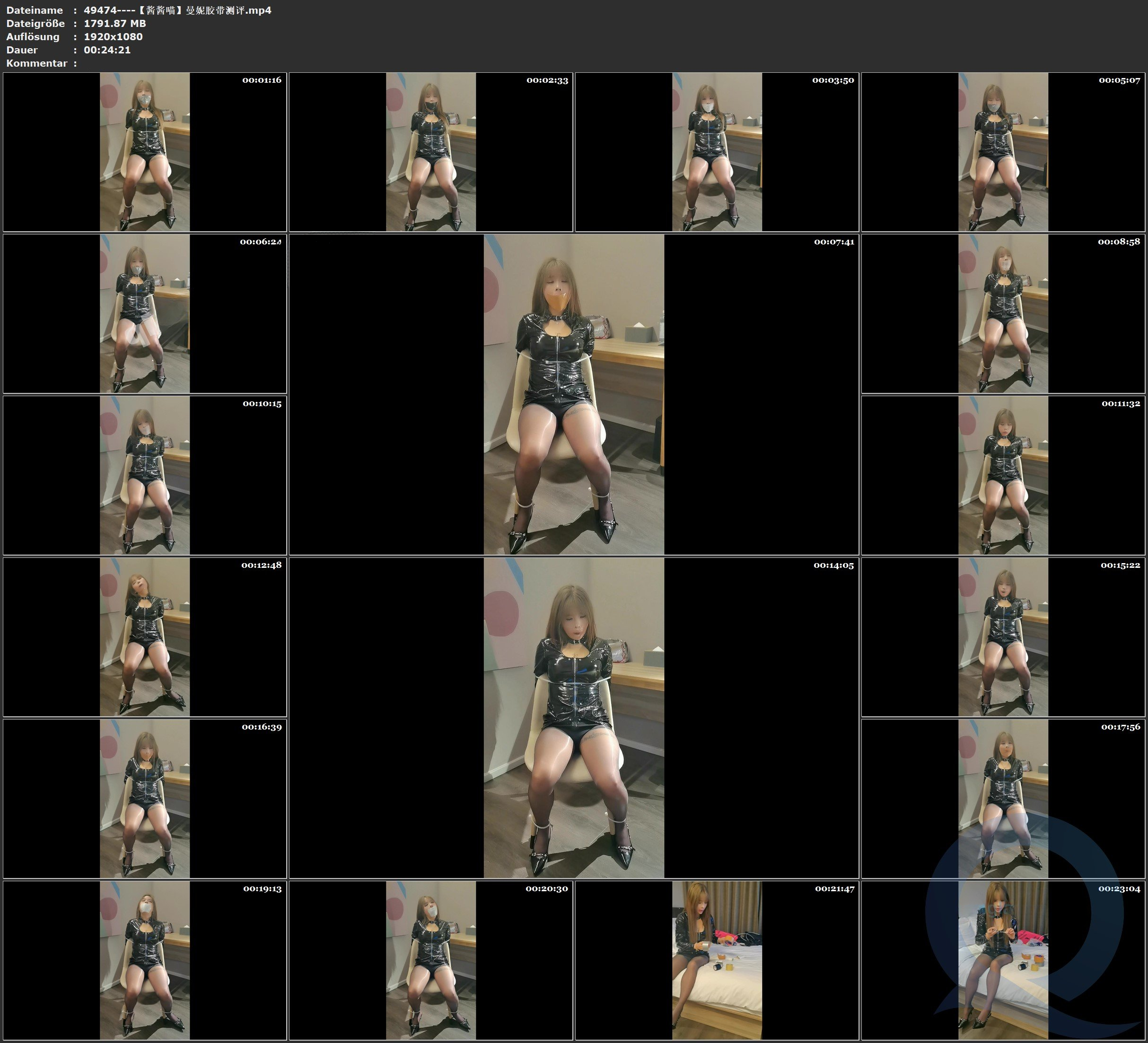Open the large thumbnail at 00:14:05

(x=573, y=717)
